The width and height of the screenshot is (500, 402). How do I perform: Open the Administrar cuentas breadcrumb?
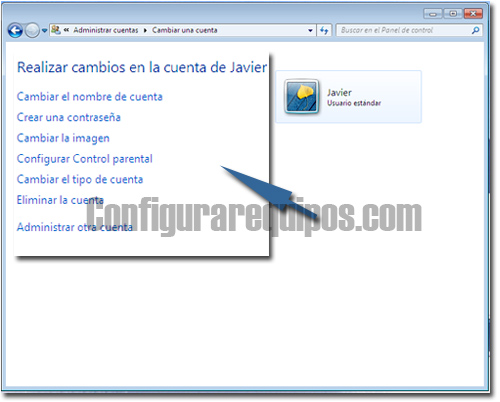[x=106, y=30]
